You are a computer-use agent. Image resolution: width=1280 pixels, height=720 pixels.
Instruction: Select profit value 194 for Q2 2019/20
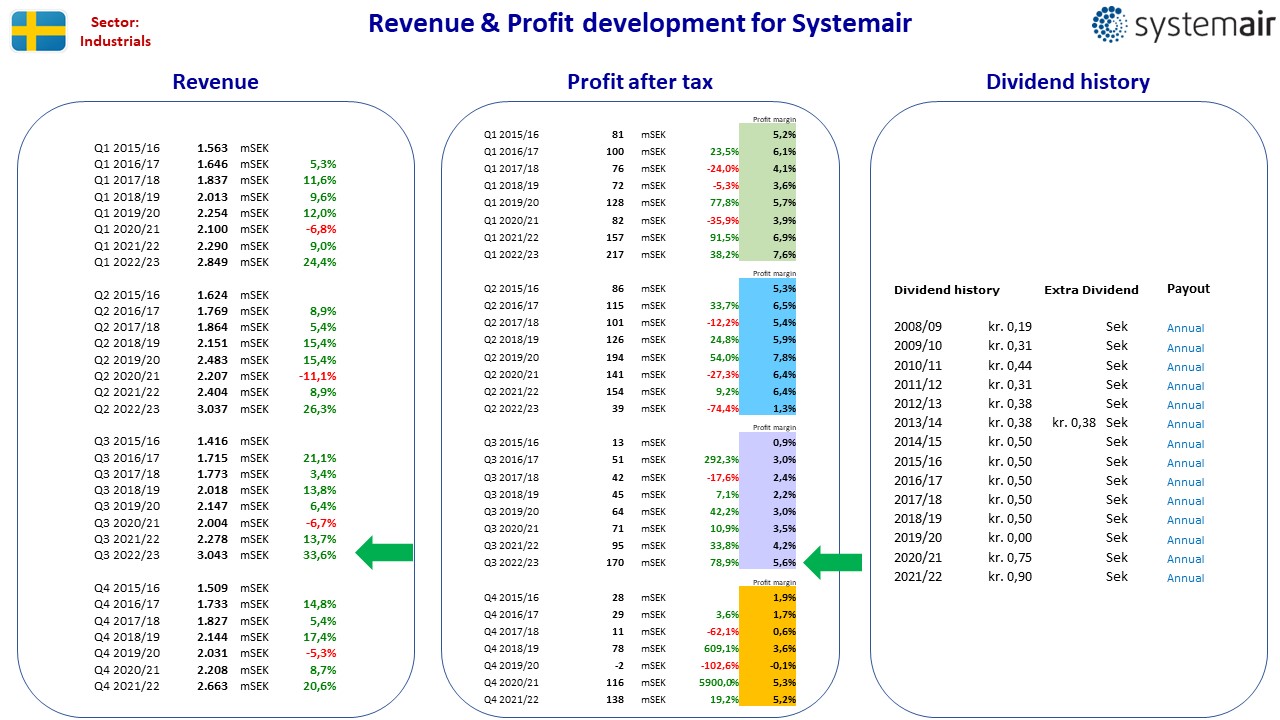(x=616, y=357)
